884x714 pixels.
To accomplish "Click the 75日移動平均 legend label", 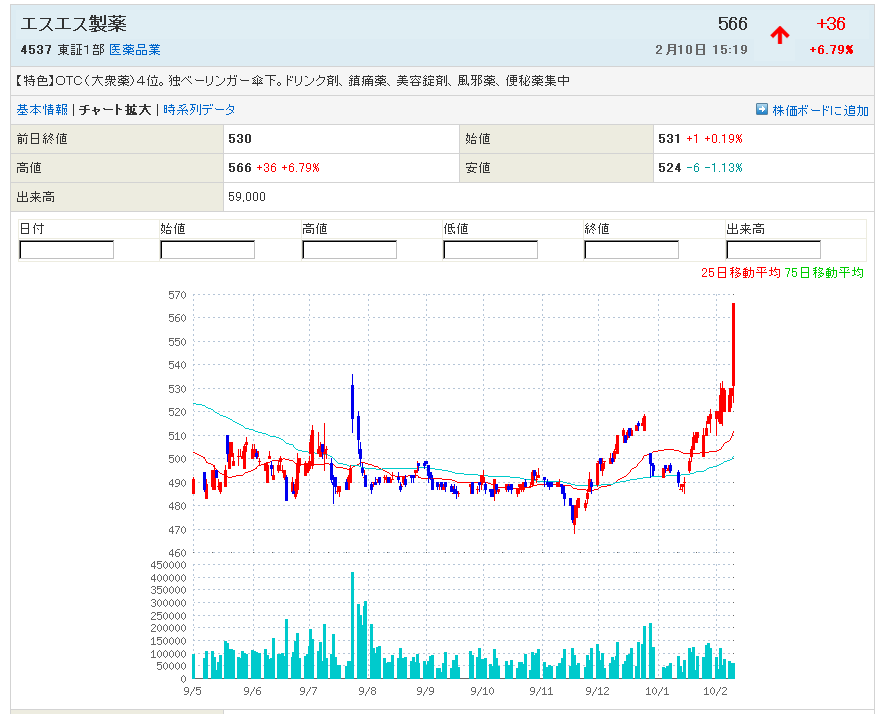I will click(824, 272).
